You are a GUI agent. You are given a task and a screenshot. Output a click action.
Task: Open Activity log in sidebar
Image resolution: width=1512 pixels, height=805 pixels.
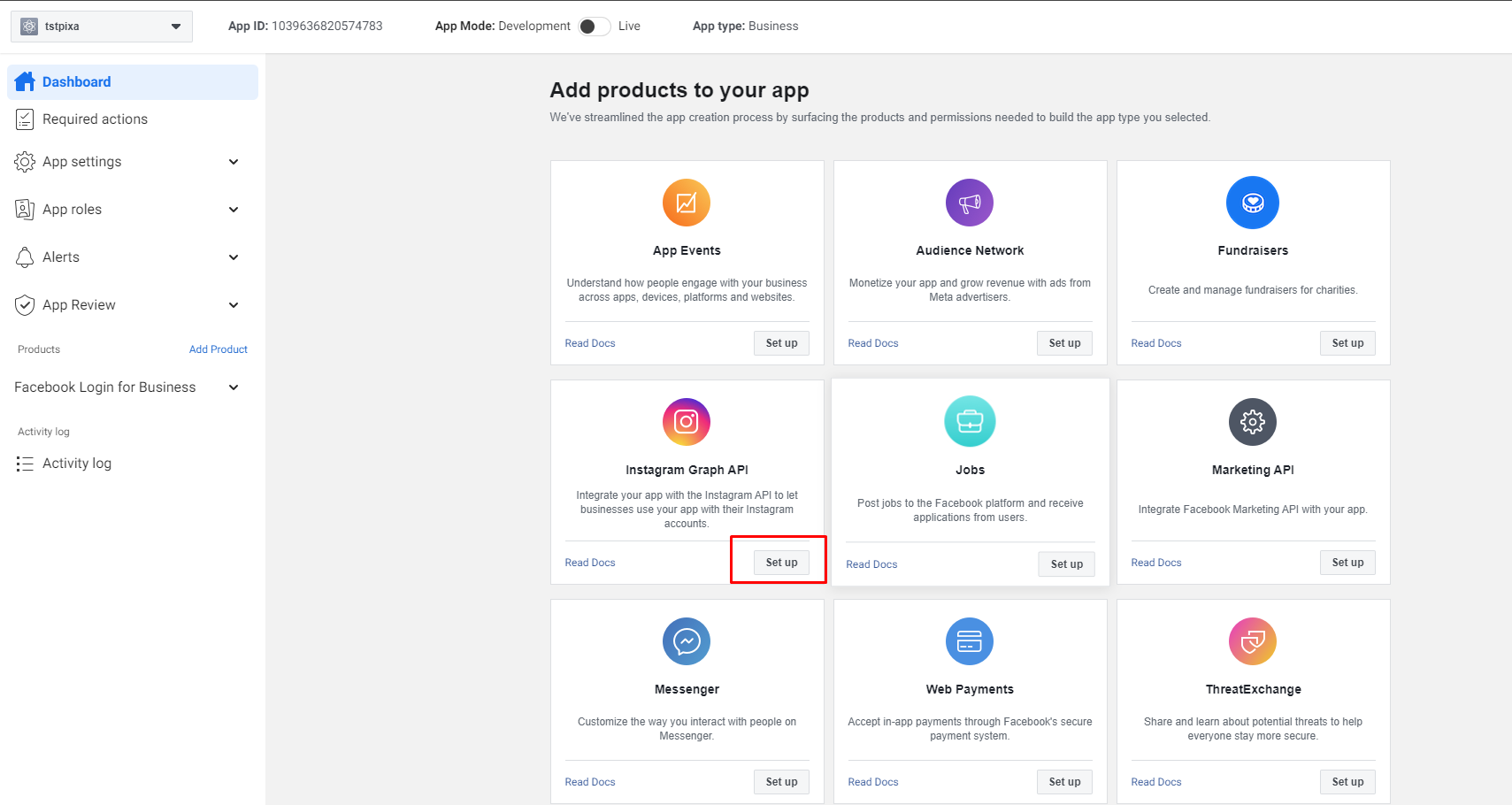(x=133, y=464)
